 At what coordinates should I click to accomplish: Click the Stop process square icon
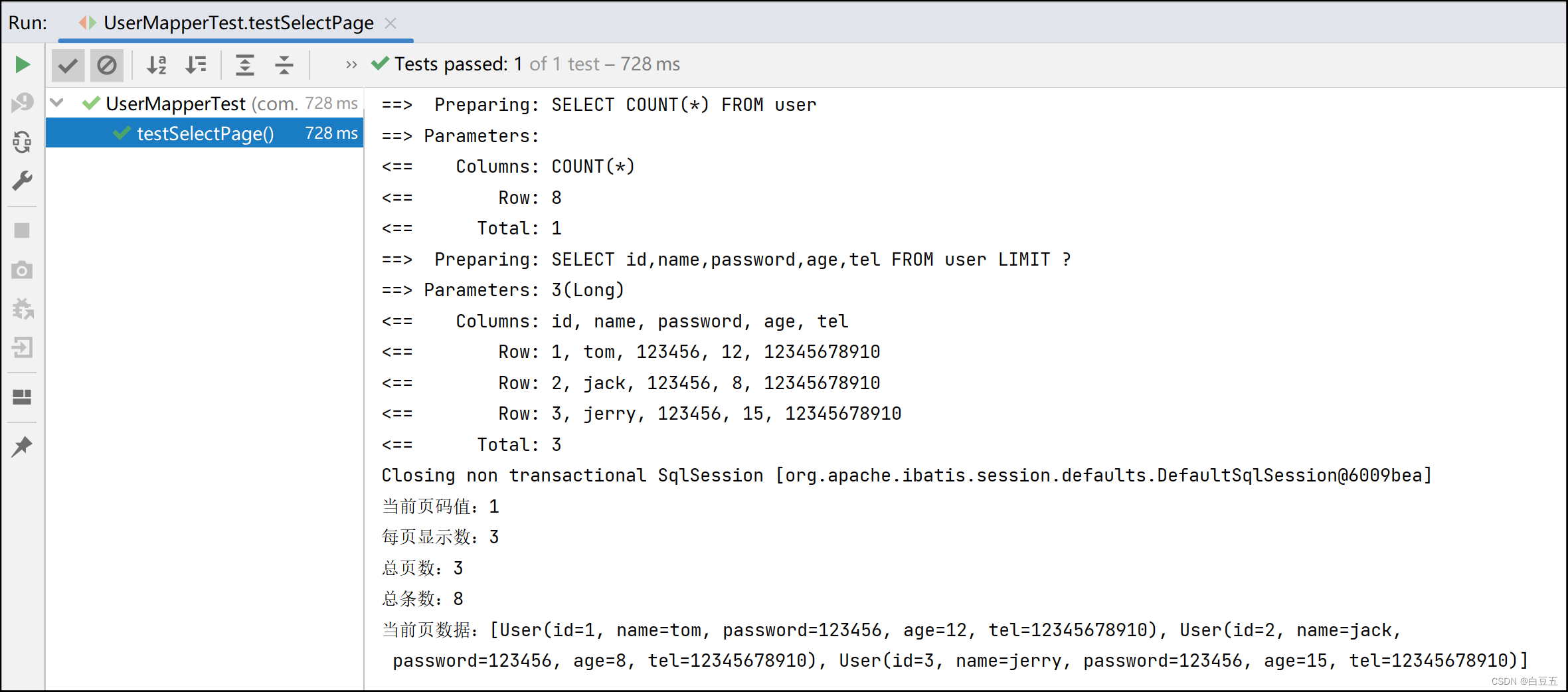pos(23,230)
